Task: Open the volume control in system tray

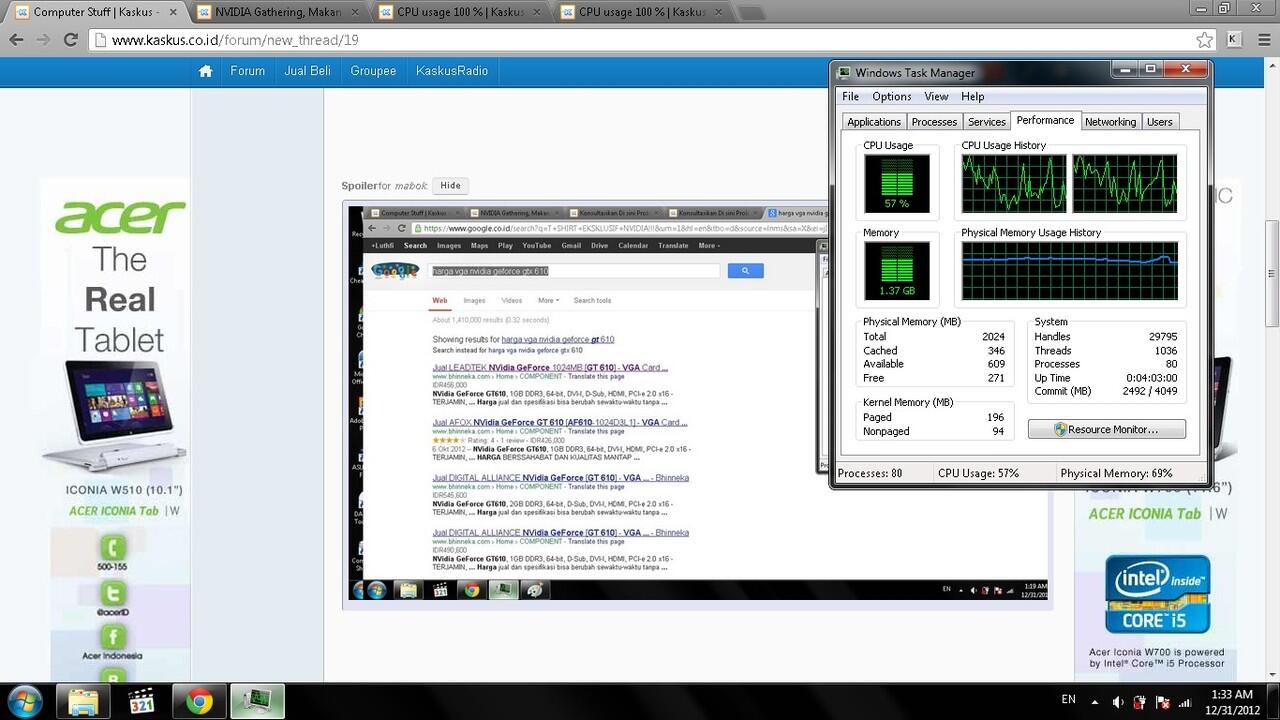Action: coord(1117,702)
